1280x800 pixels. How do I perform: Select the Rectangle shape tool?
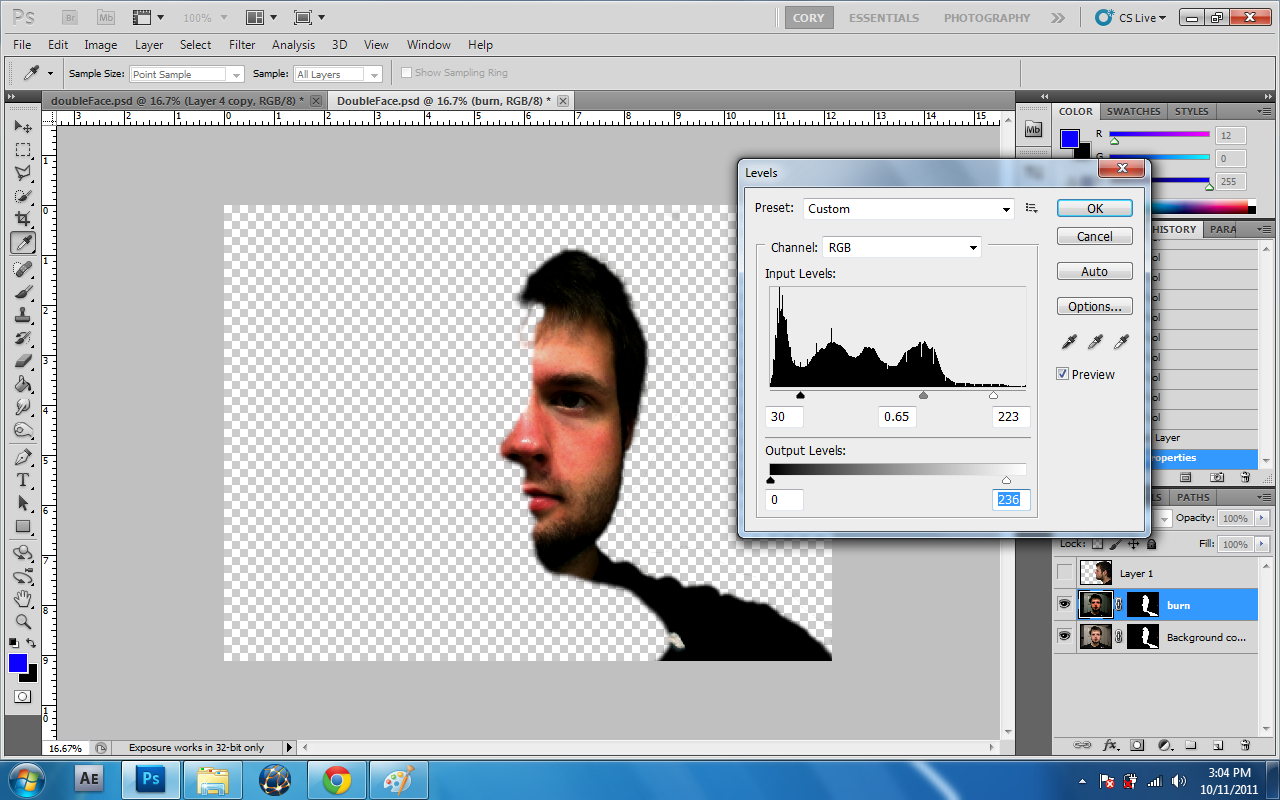tap(22, 526)
